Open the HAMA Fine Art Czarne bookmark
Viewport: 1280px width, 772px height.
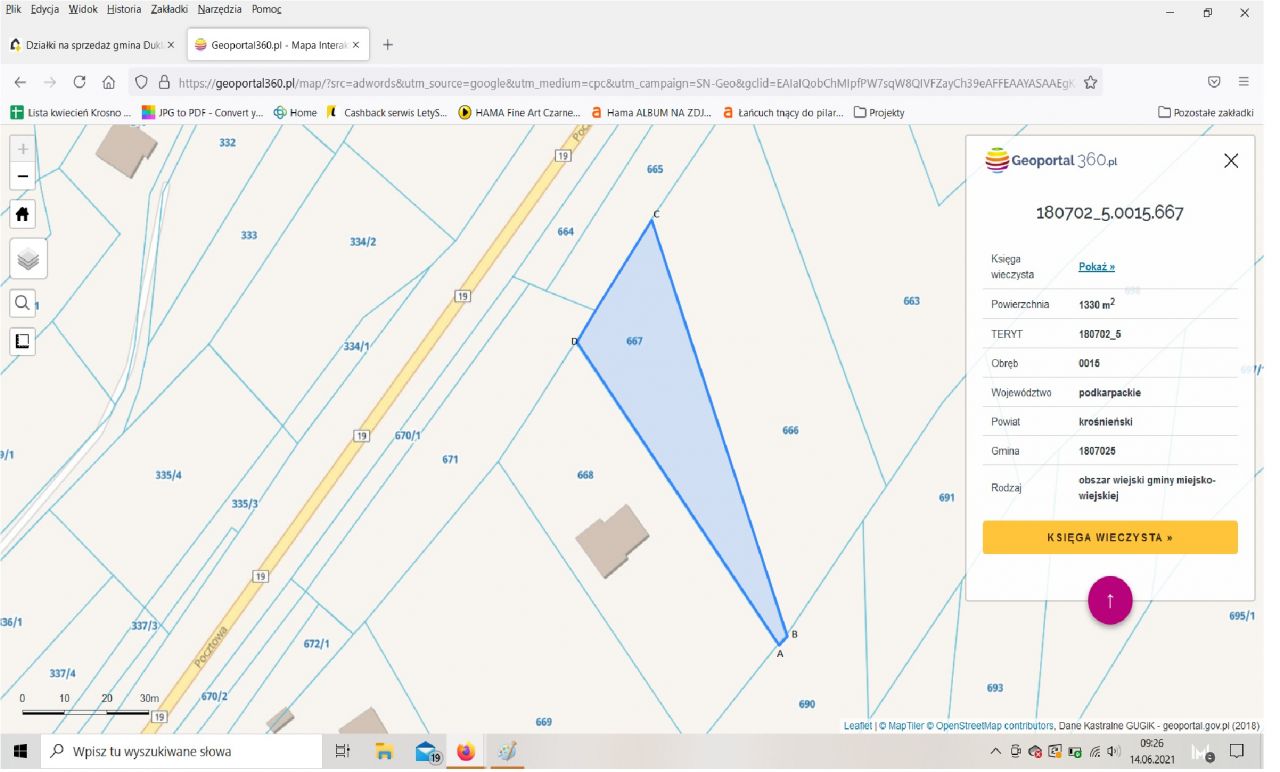coord(520,113)
